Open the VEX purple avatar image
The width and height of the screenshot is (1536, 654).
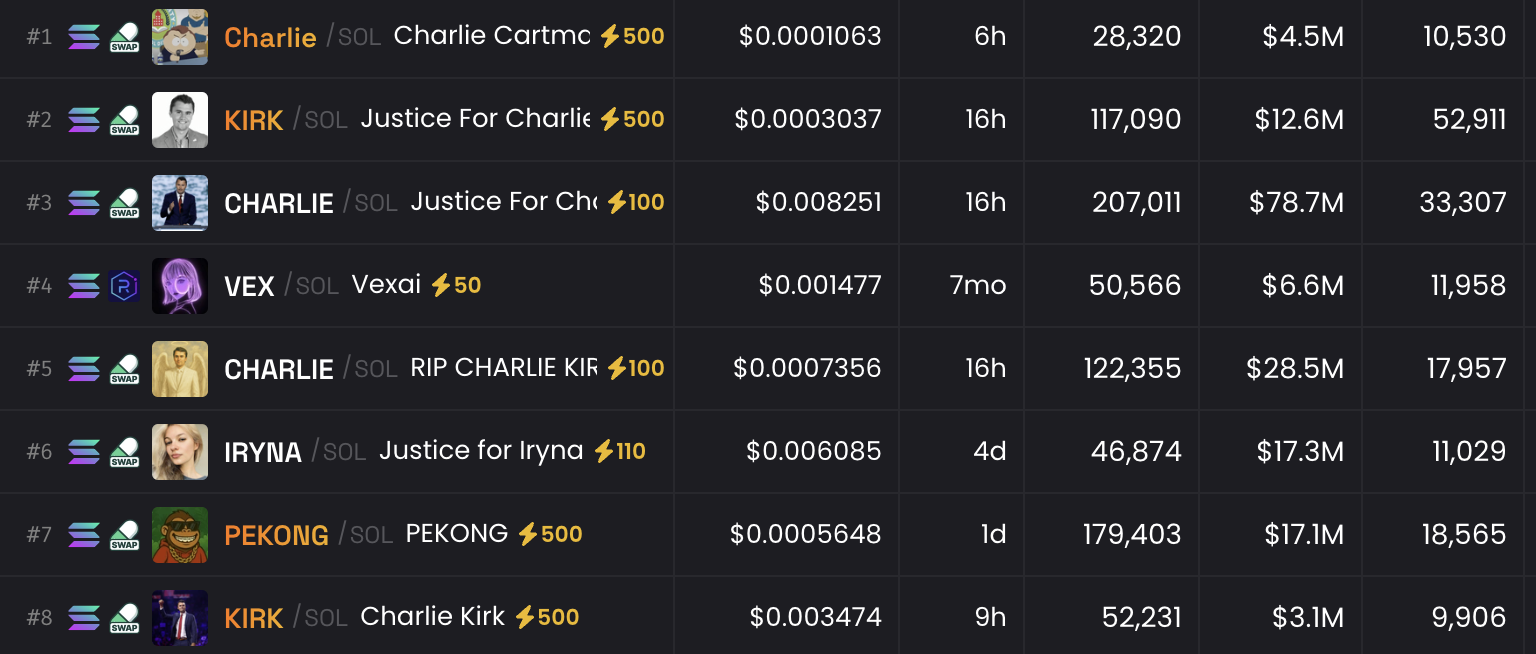click(x=180, y=286)
